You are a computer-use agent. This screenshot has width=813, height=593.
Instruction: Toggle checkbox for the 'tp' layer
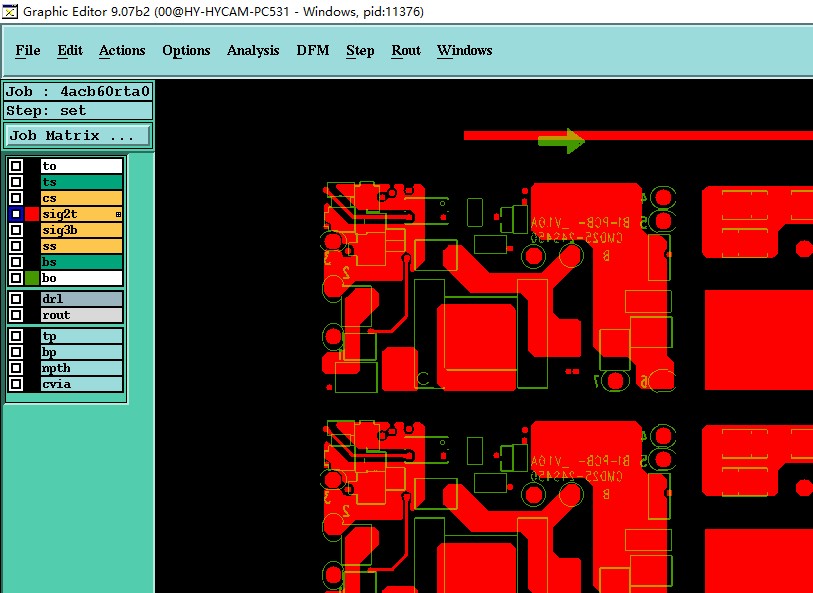(16, 336)
